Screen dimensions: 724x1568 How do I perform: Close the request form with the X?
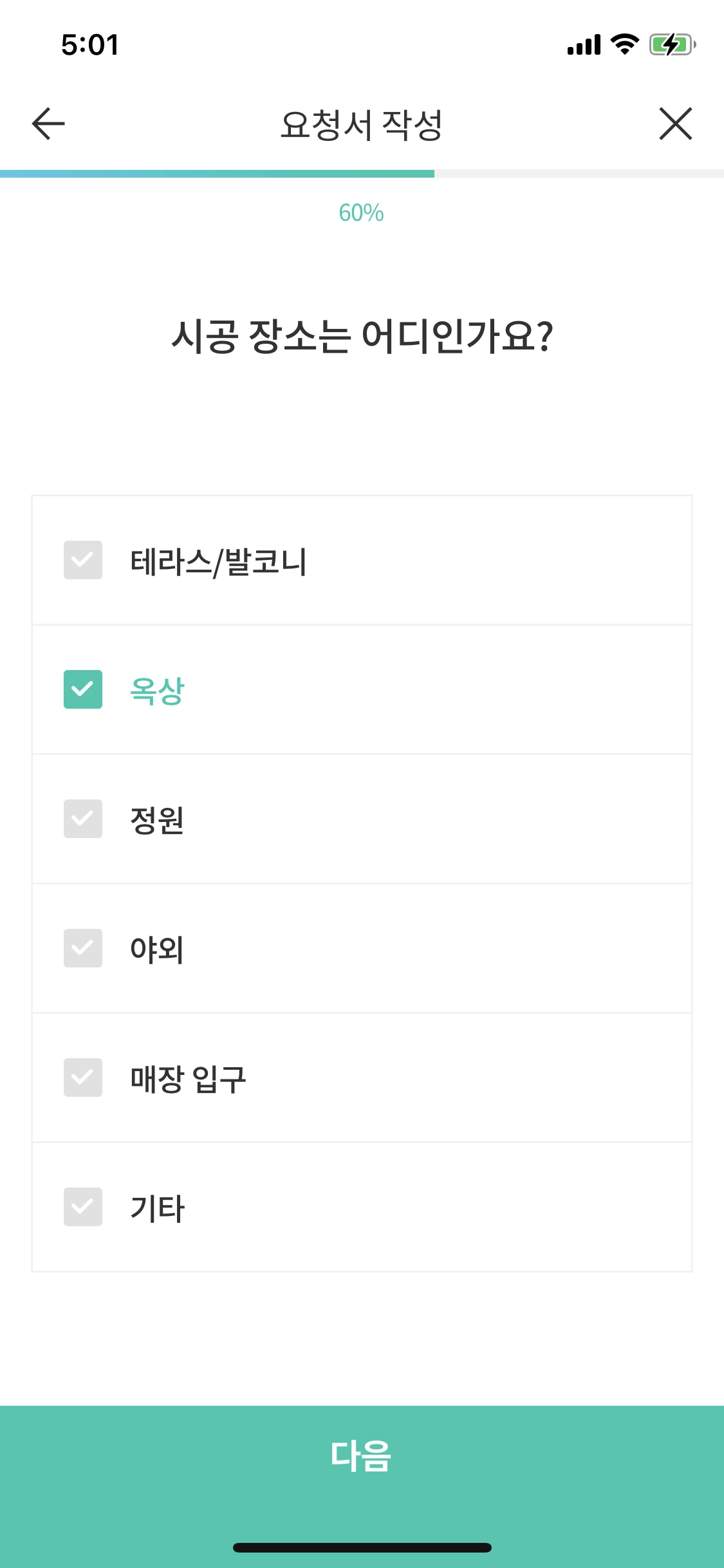coord(676,124)
